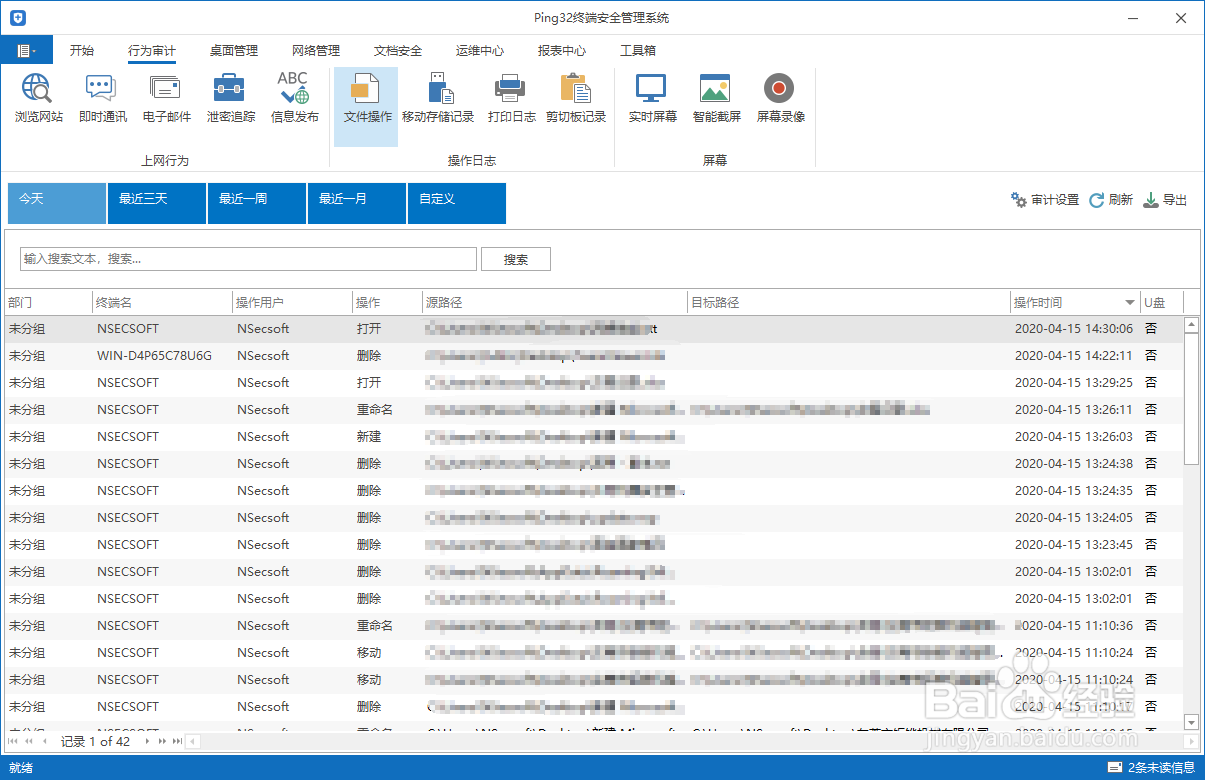Viewport: 1205px width, 780px height.
Task: Click the 审计设置 audit settings gear
Action: coord(1044,200)
